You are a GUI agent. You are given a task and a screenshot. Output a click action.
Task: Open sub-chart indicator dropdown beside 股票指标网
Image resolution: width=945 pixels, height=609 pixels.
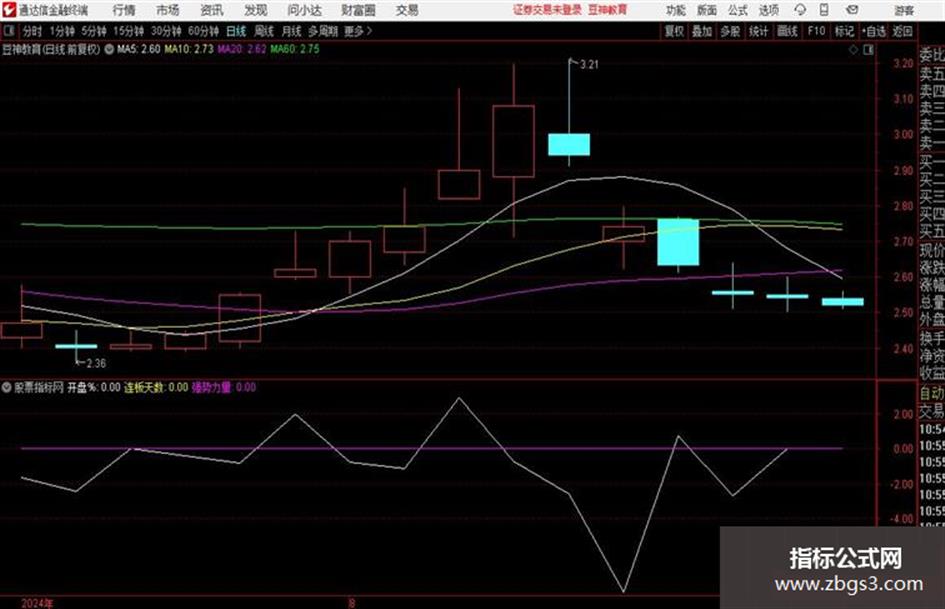coord(7,387)
